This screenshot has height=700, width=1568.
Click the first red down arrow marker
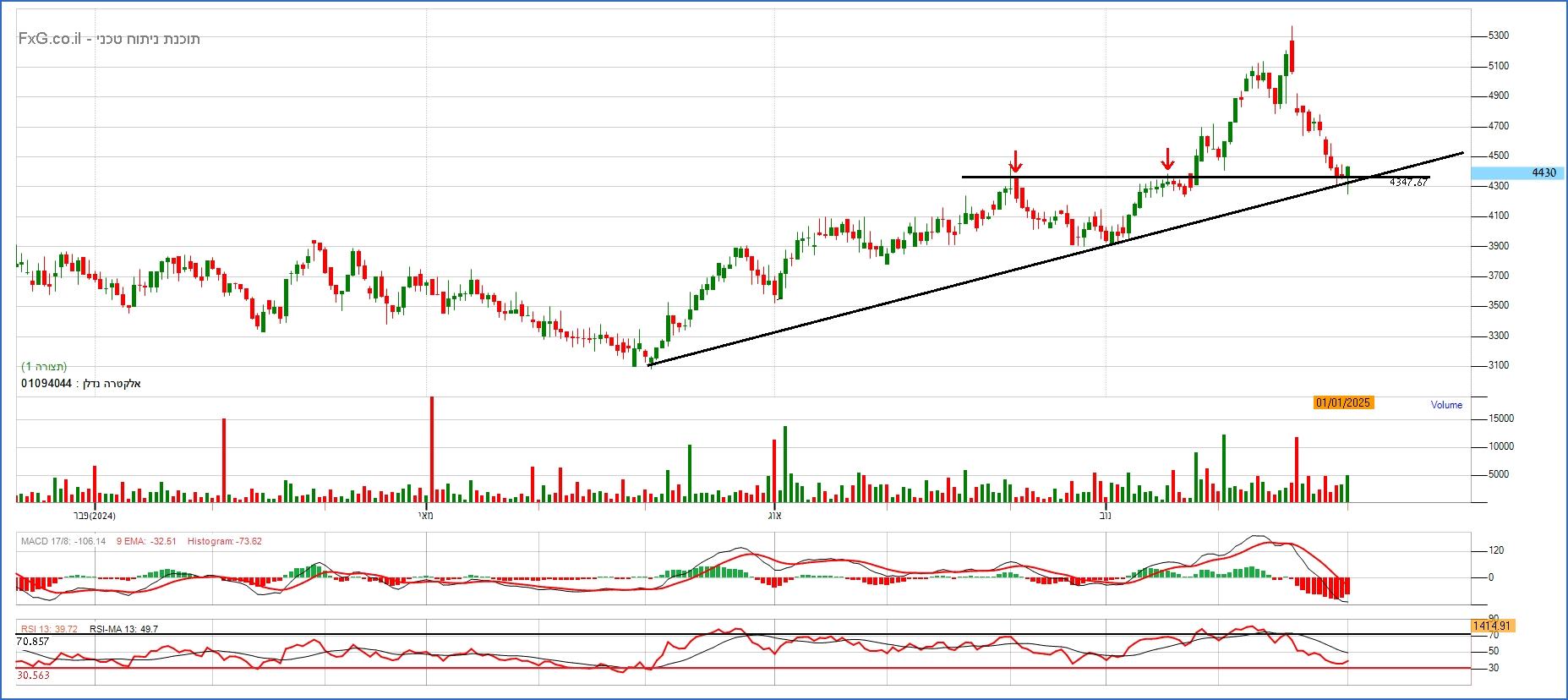coord(1015,161)
